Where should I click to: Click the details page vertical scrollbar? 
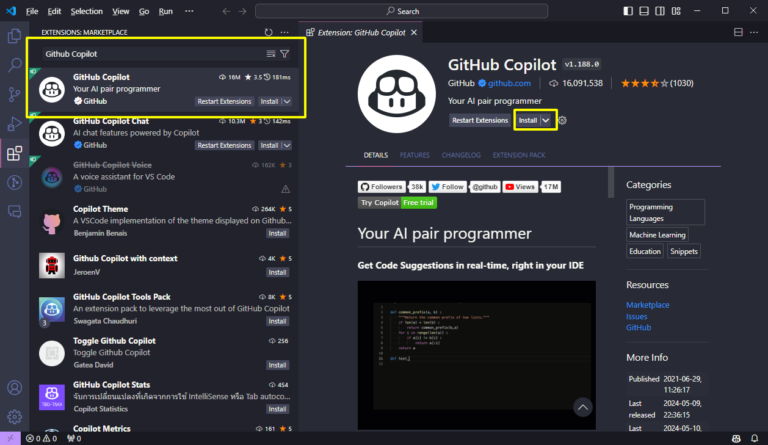[611, 182]
